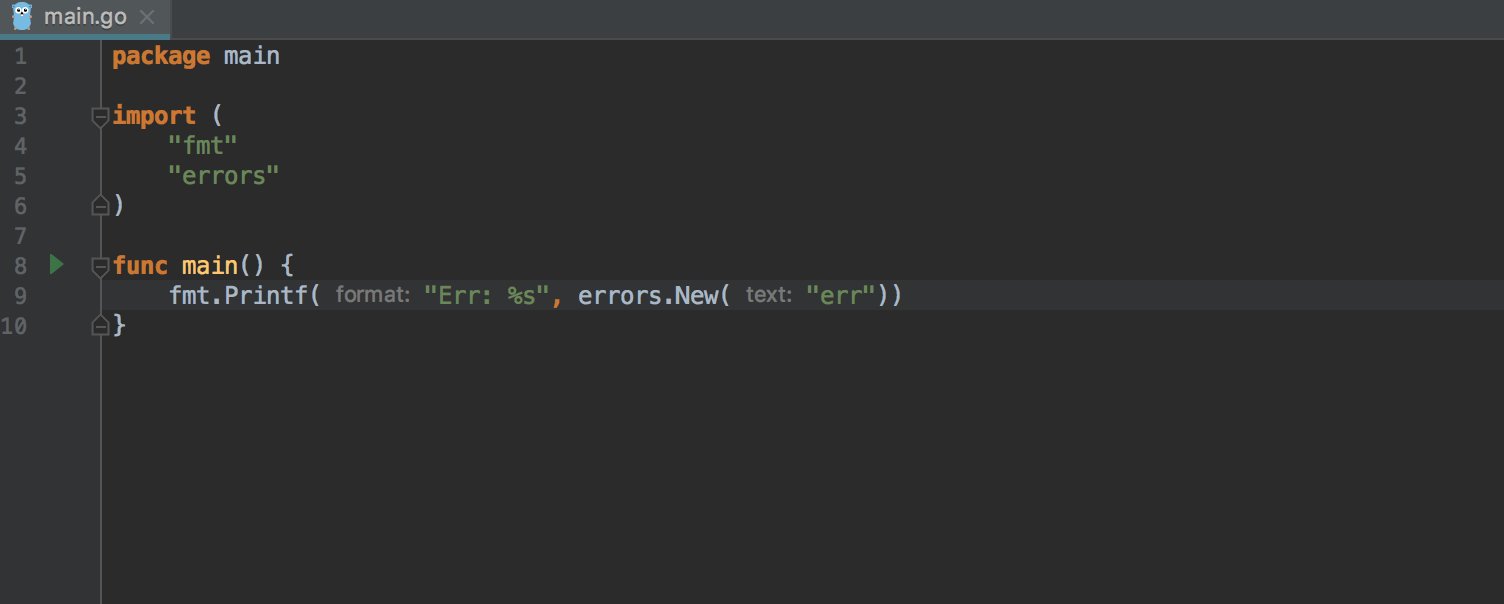Click the "errors" import string

point(224,176)
